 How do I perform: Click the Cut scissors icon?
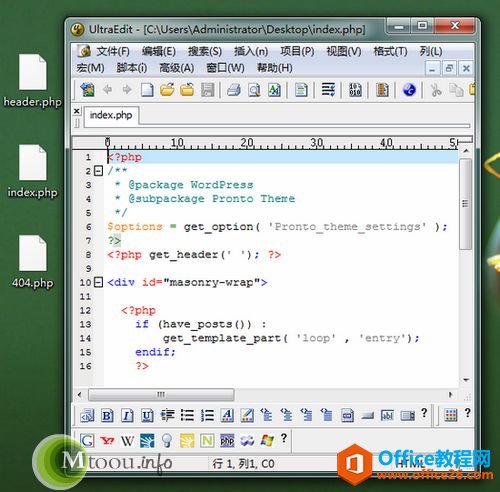(x=435, y=90)
